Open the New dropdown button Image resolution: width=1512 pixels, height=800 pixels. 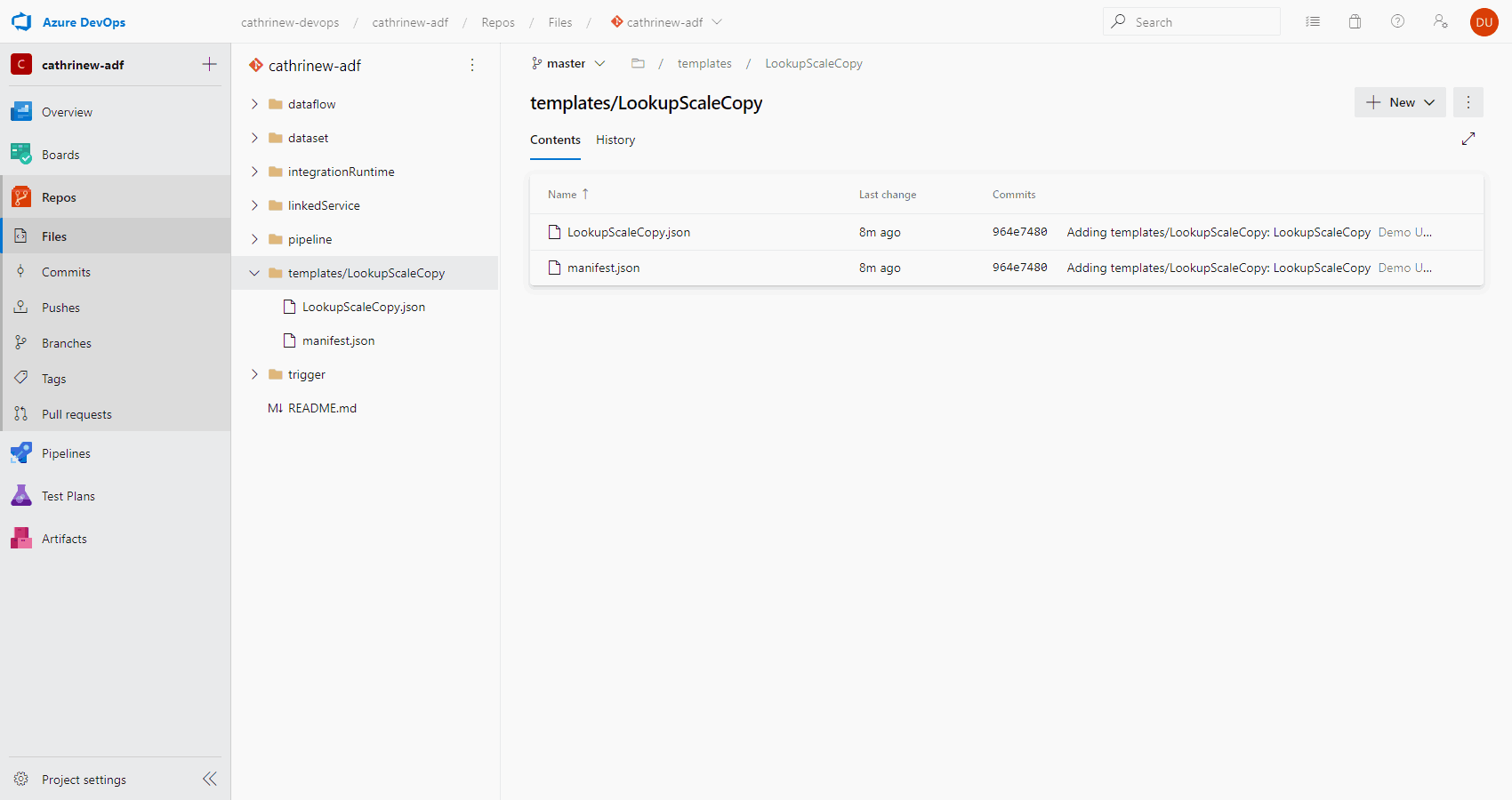pos(1400,102)
